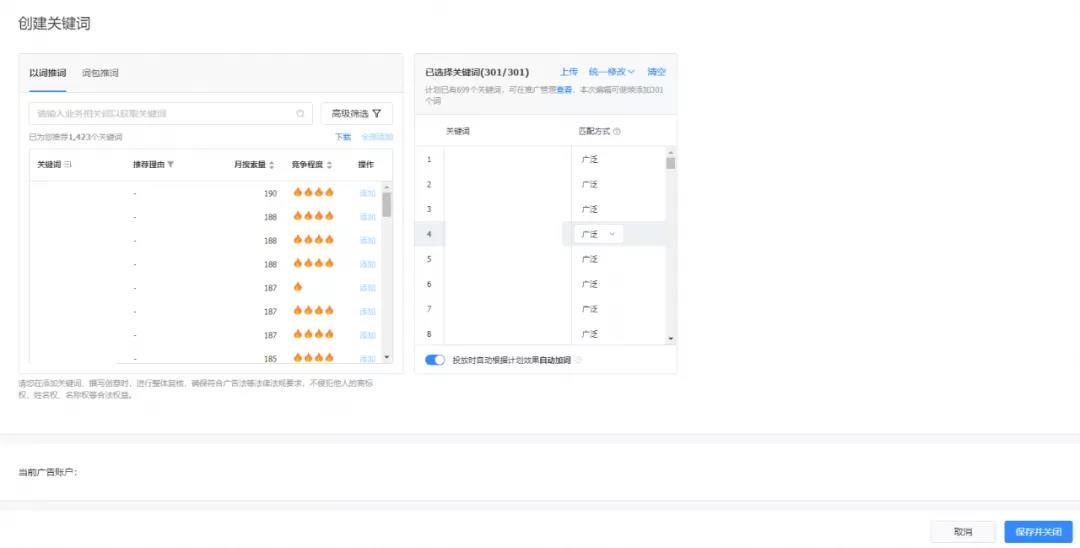Click the 下载 link above keyword table
1080x548 pixels.
click(x=343, y=137)
